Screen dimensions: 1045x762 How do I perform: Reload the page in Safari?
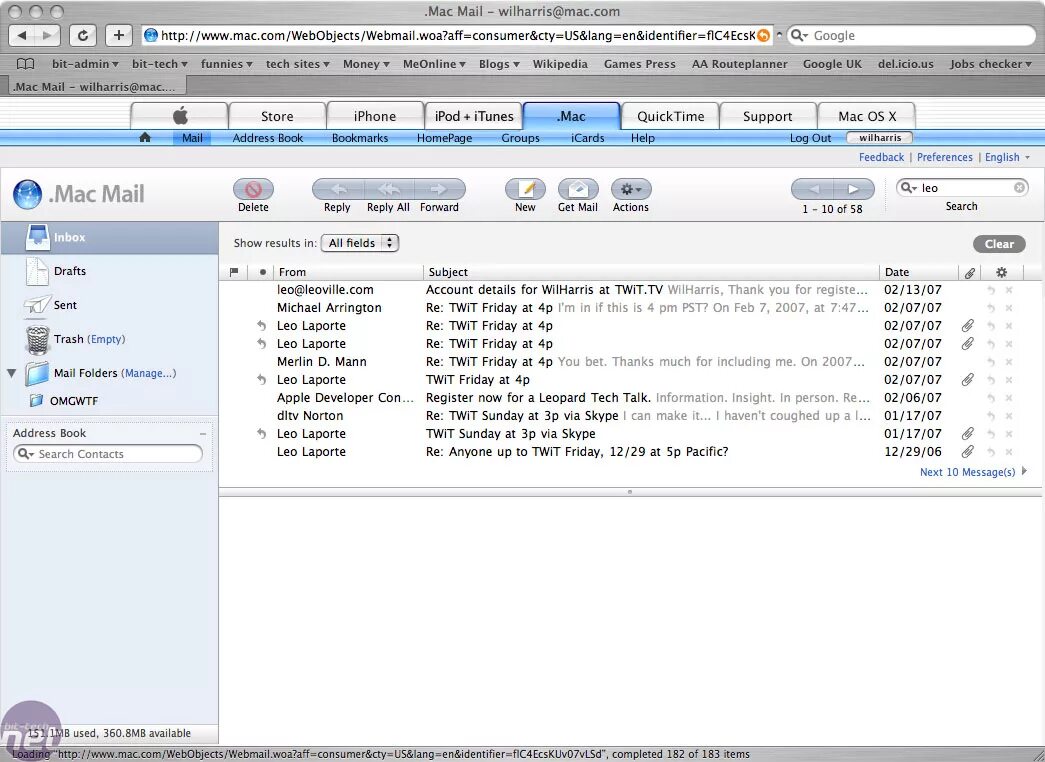pyautogui.click(x=83, y=35)
